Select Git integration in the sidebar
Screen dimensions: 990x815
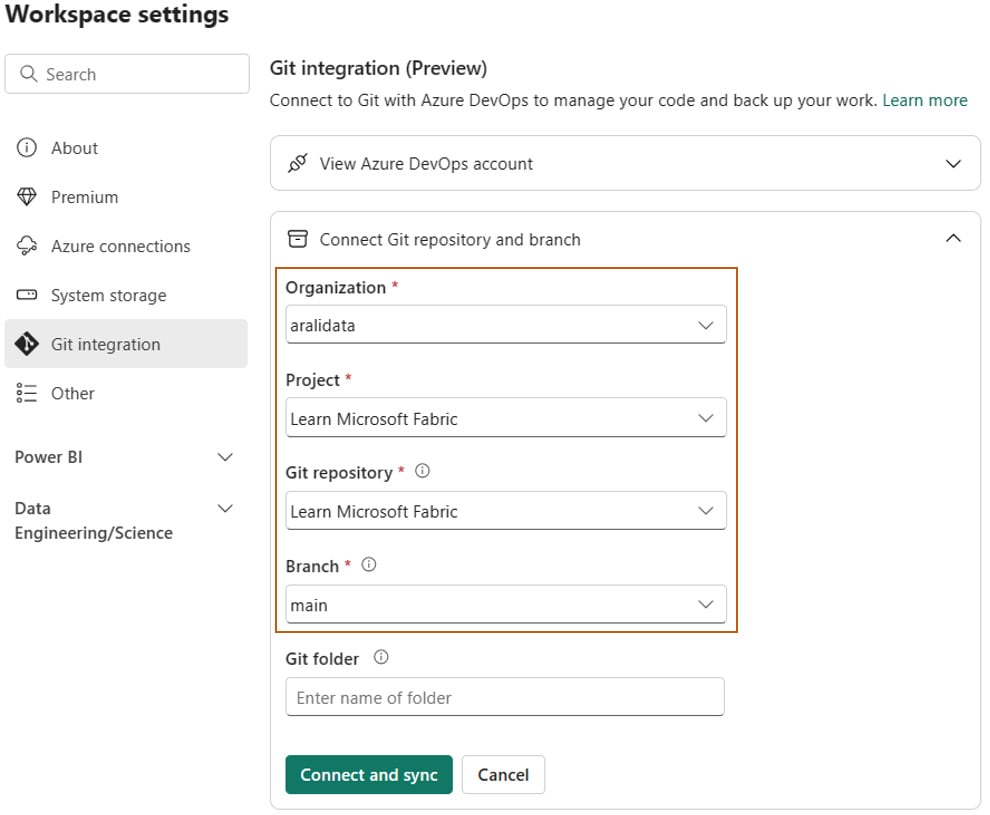click(x=126, y=343)
